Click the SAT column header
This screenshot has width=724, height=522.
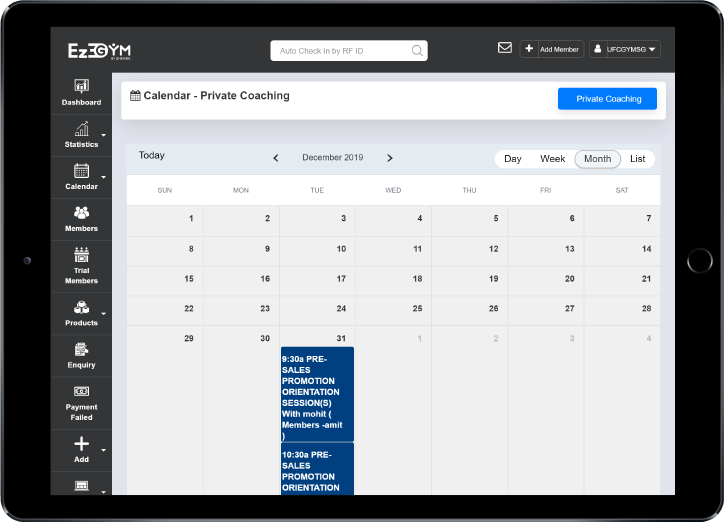(x=622, y=190)
